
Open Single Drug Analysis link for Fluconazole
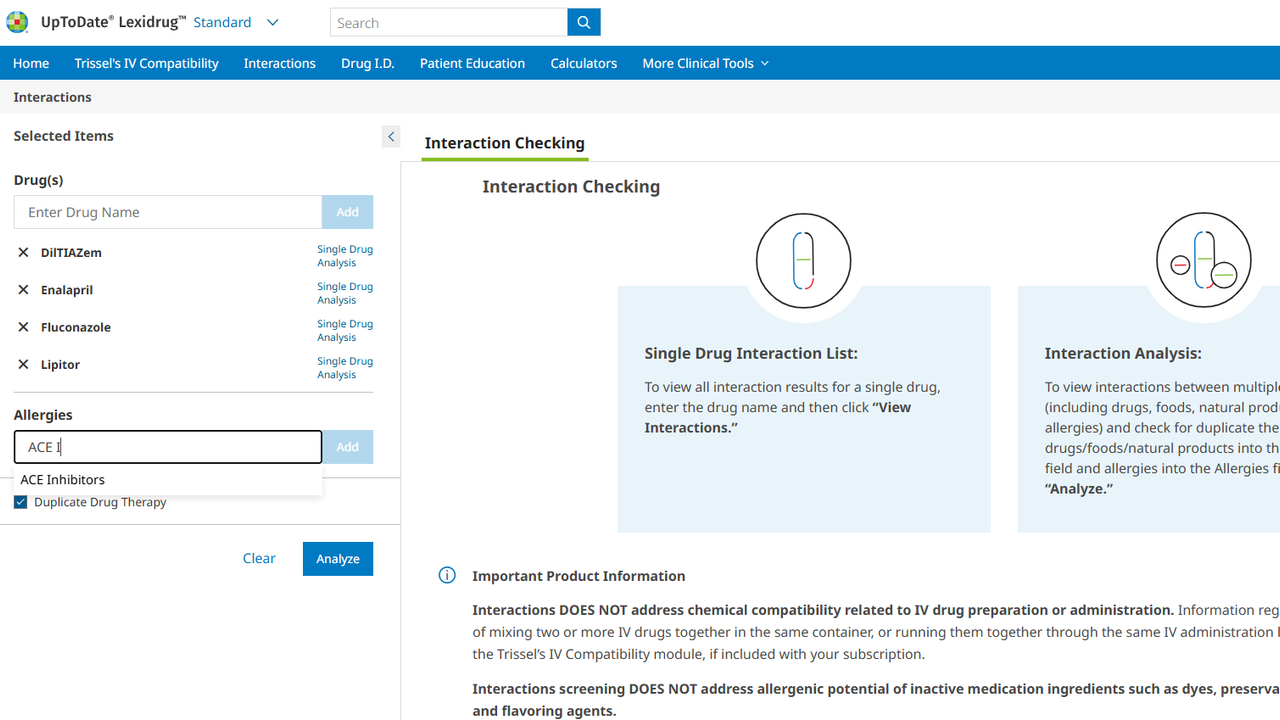pos(345,330)
